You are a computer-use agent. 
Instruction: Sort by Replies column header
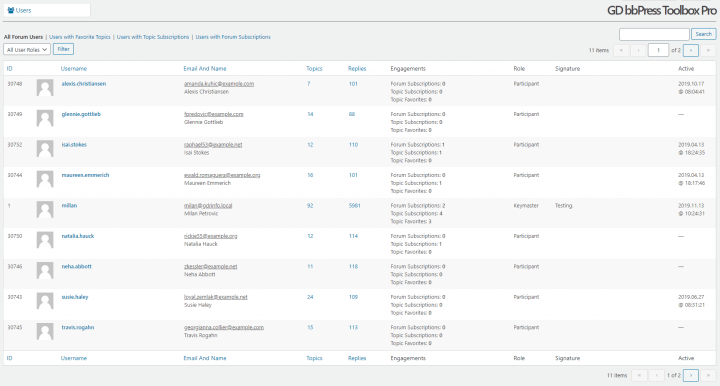tap(357, 68)
